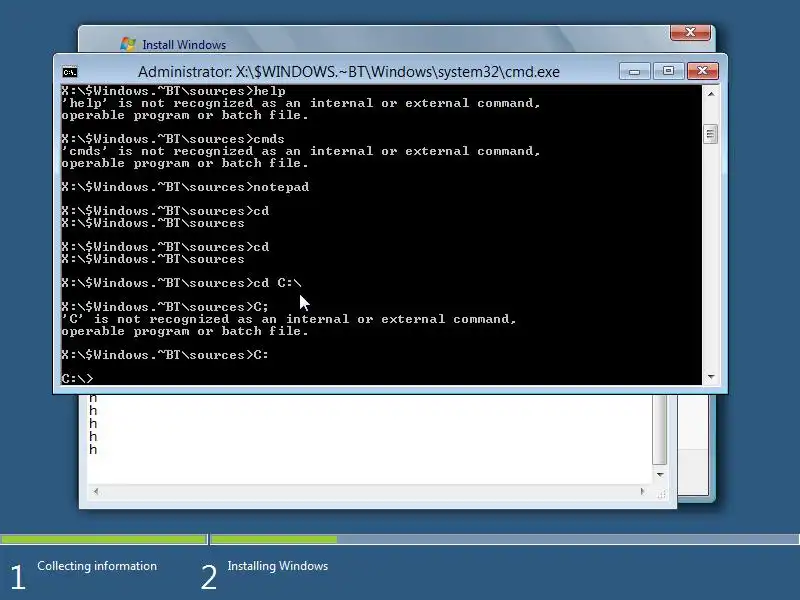Click the last 'h' line in Notepad

93,449
